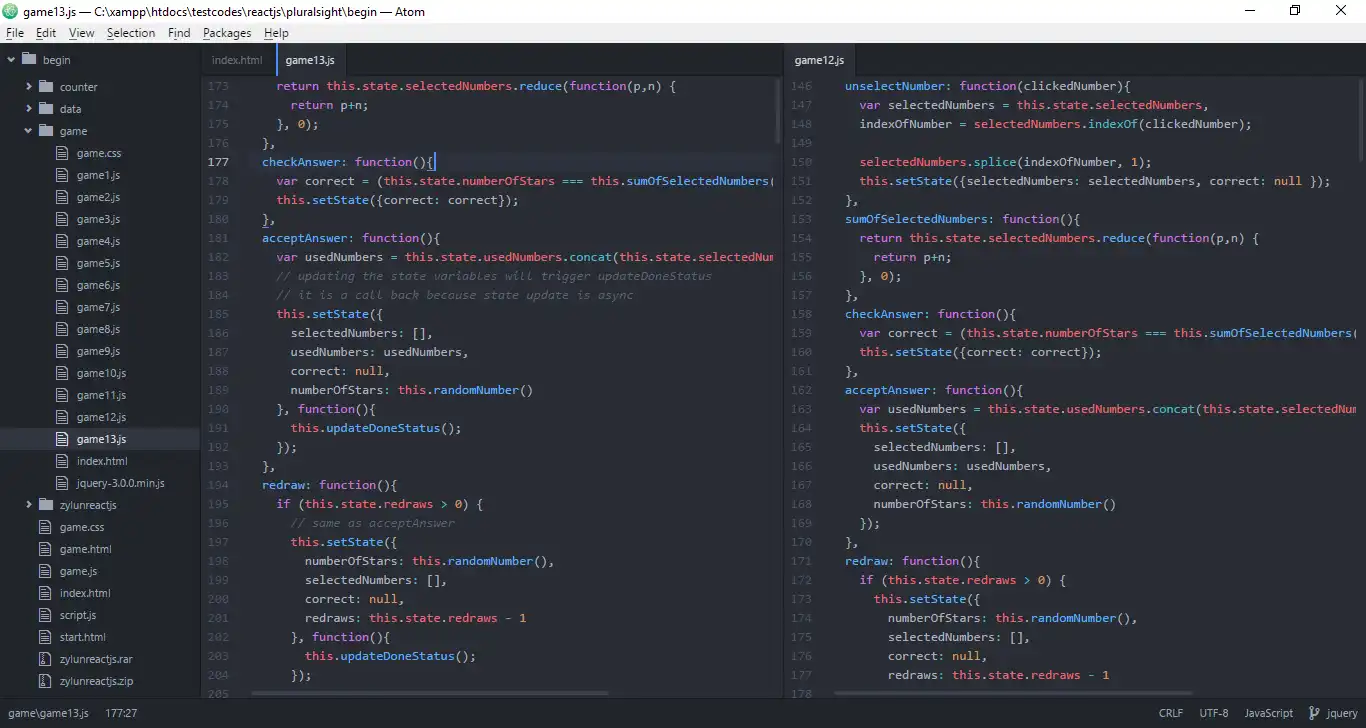Viewport: 1366px width, 728px height.
Task: Open the Find menu
Action: point(179,33)
